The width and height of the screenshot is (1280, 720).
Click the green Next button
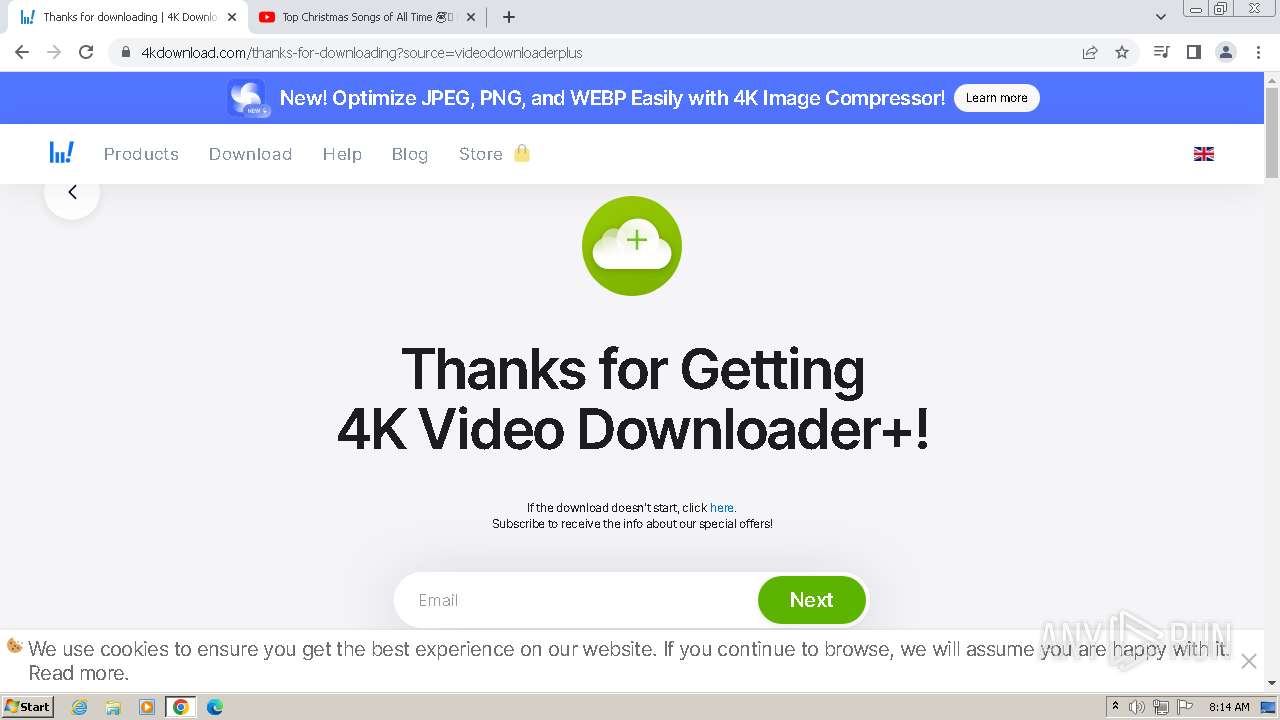(811, 600)
